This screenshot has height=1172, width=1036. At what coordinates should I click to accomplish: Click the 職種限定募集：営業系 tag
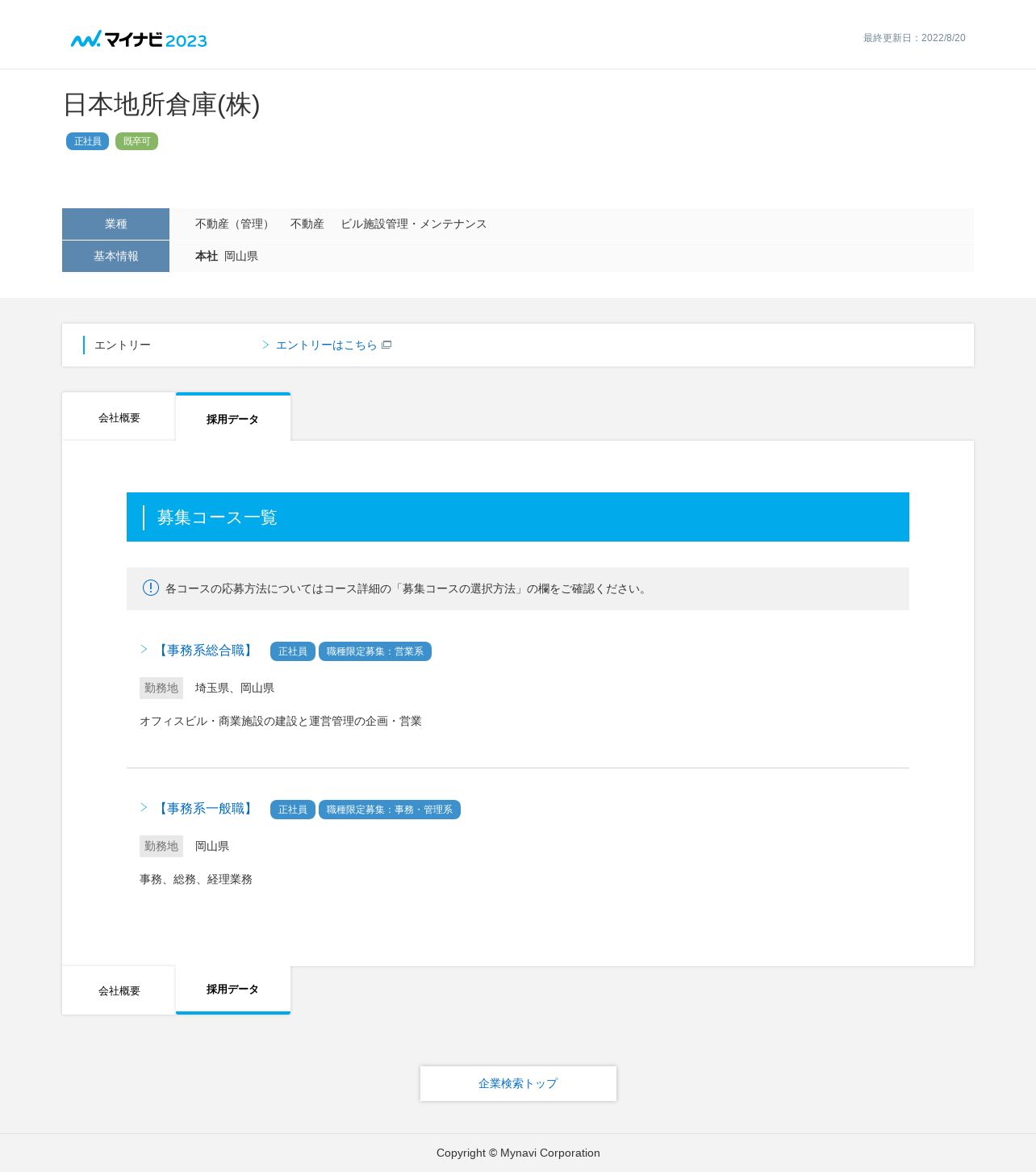coord(375,651)
